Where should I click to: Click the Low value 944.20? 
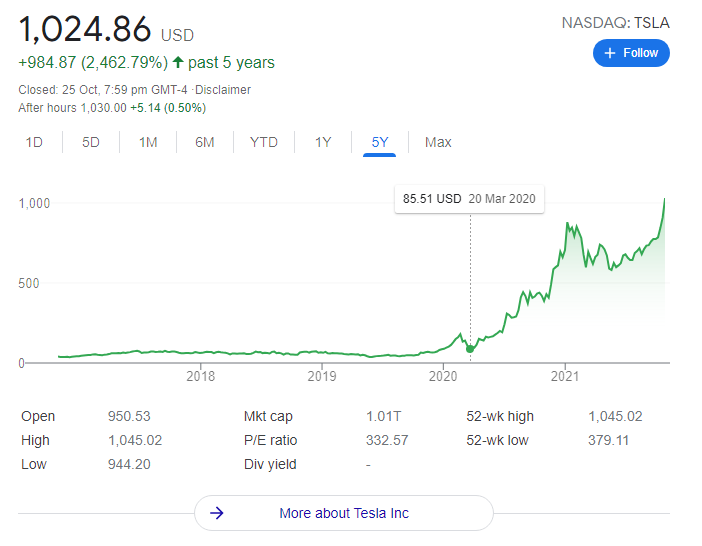[x=129, y=465]
